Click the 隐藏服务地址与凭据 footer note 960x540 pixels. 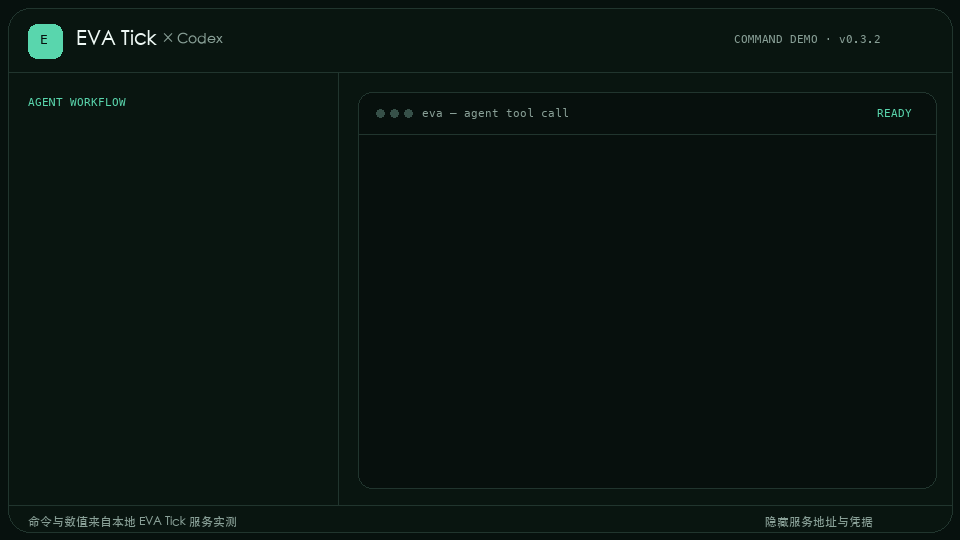point(819,522)
